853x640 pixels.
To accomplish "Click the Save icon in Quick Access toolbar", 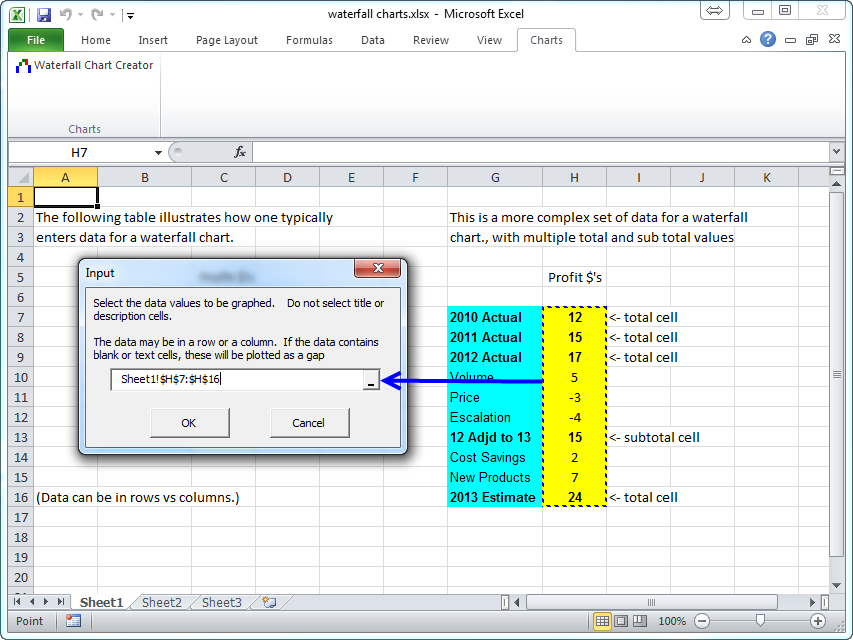I will click(x=43, y=14).
